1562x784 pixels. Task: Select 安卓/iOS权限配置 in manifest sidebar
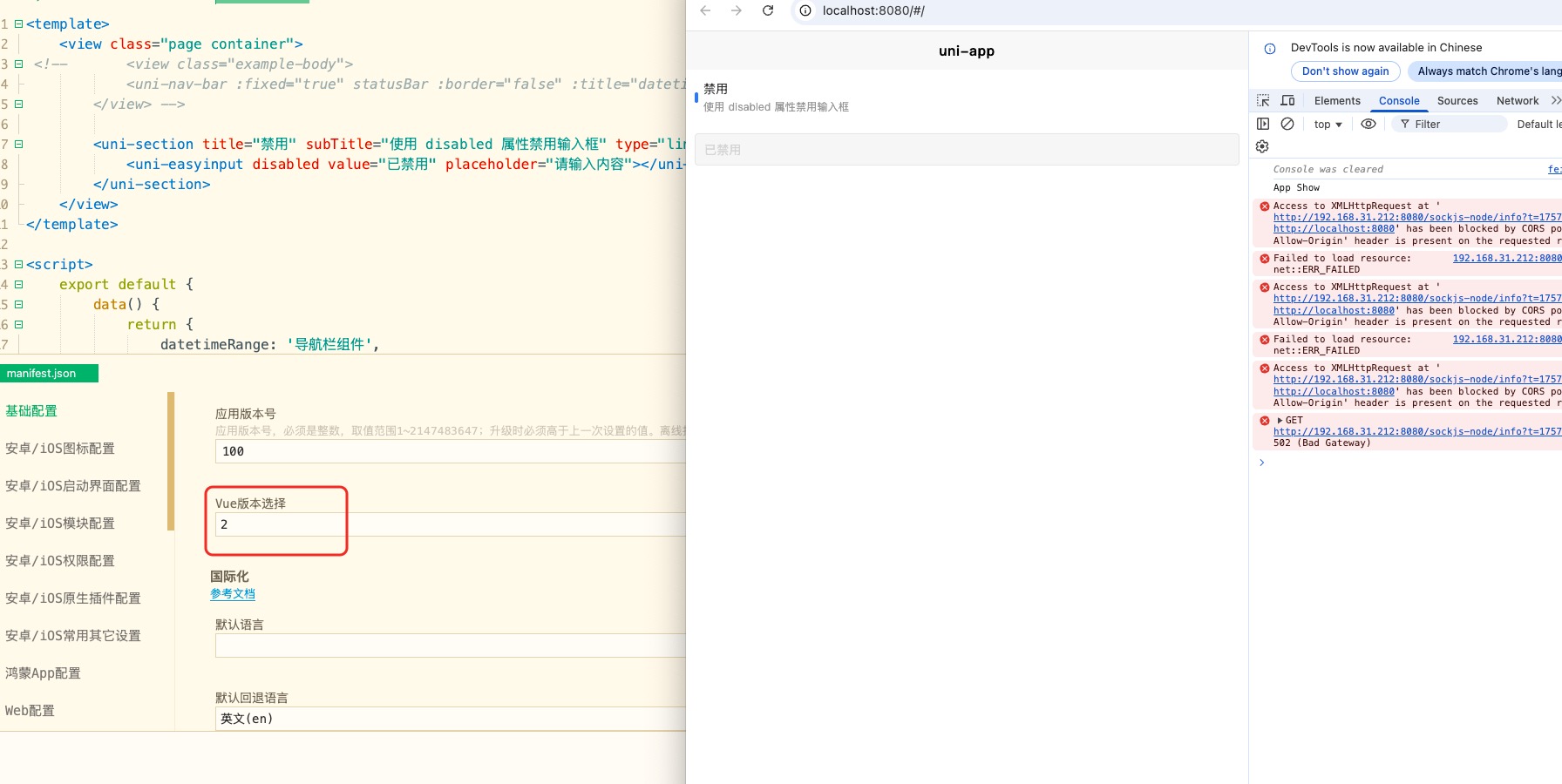pos(60,561)
